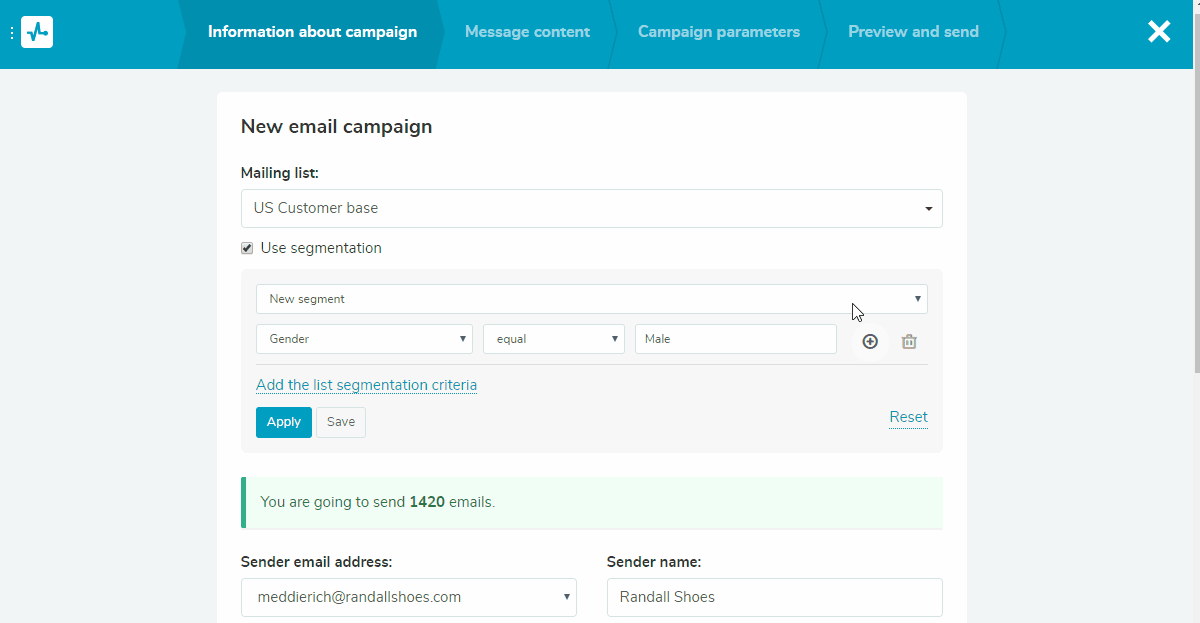This screenshot has height=623, width=1200.
Task: Apply the segmentation settings
Action: (283, 422)
